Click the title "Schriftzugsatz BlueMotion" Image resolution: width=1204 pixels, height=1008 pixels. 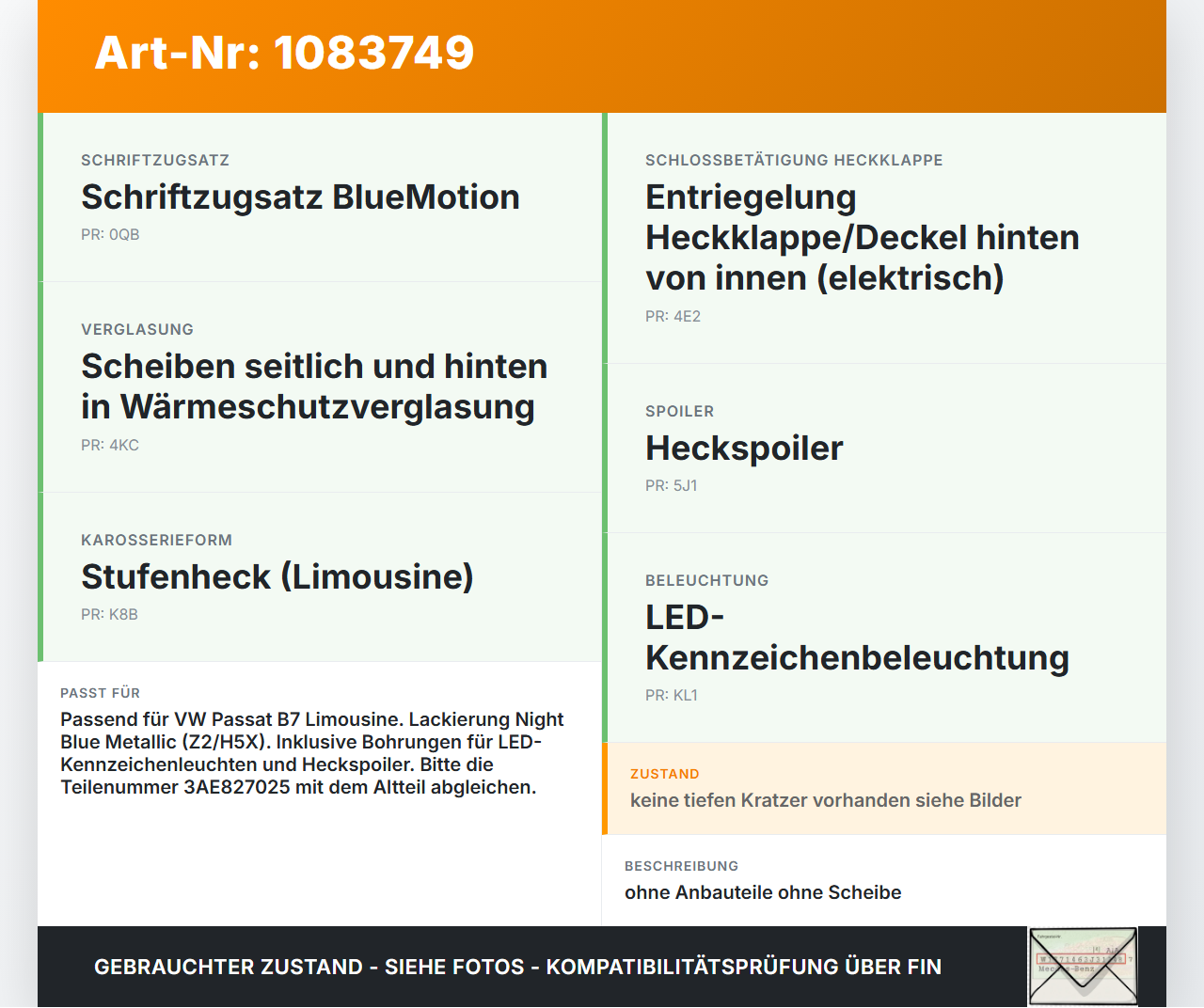[300, 197]
